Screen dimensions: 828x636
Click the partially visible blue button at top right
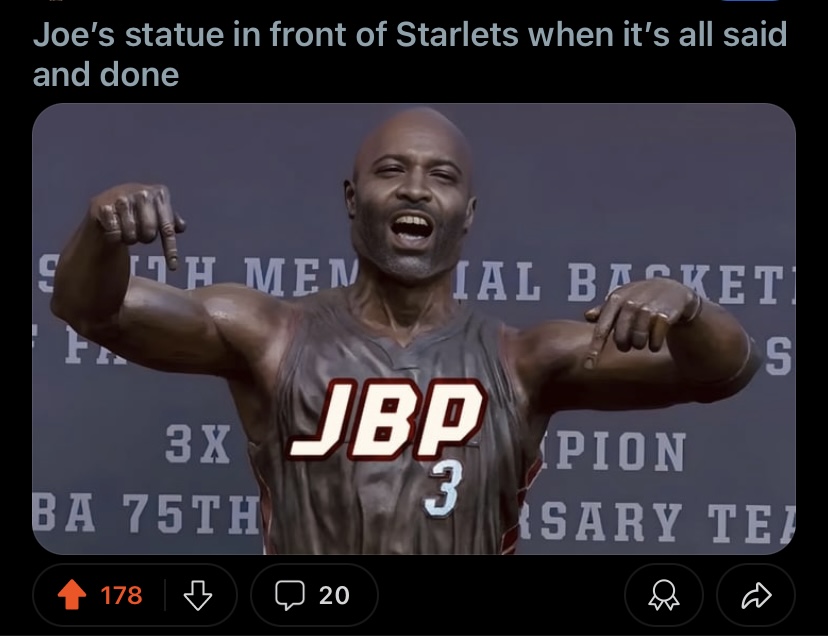pyautogui.click(x=750, y=1)
